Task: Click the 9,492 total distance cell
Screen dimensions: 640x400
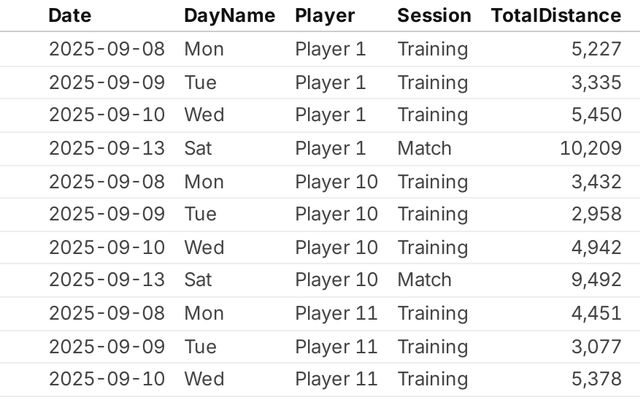Action: pos(596,280)
